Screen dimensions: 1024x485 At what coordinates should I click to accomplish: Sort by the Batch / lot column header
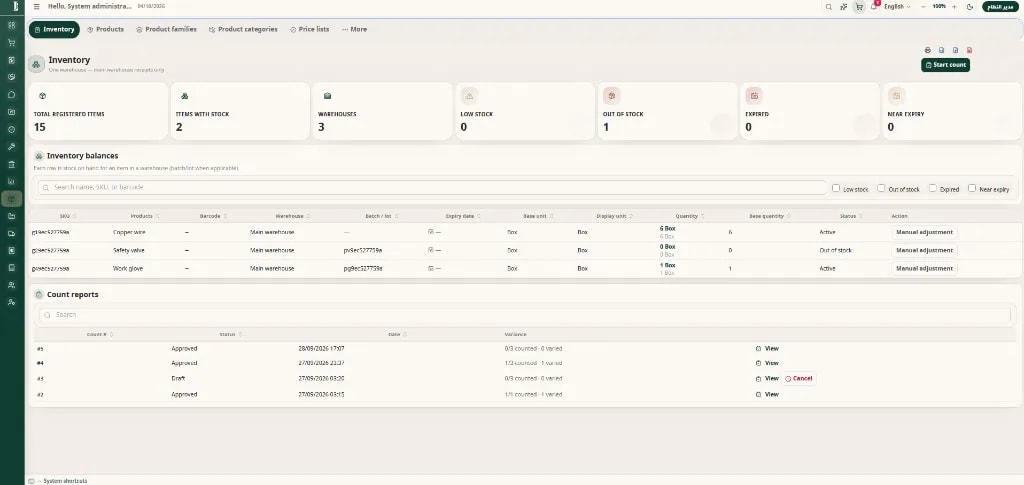point(381,216)
